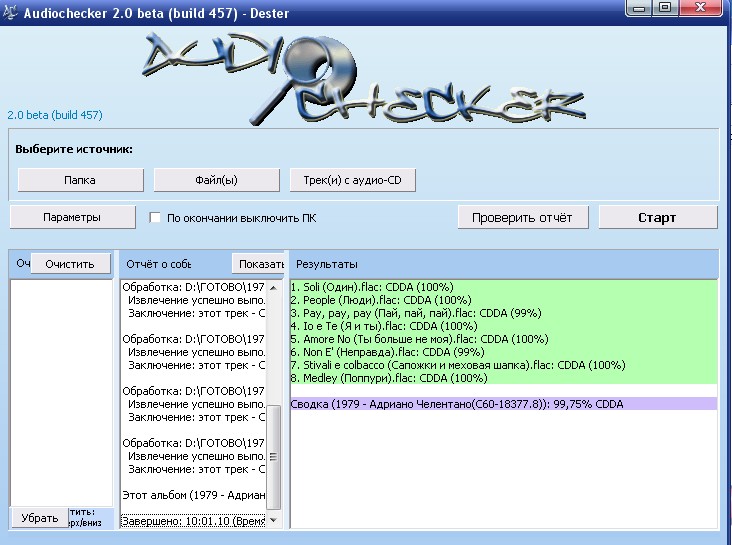Start the check with Старт

657,217
